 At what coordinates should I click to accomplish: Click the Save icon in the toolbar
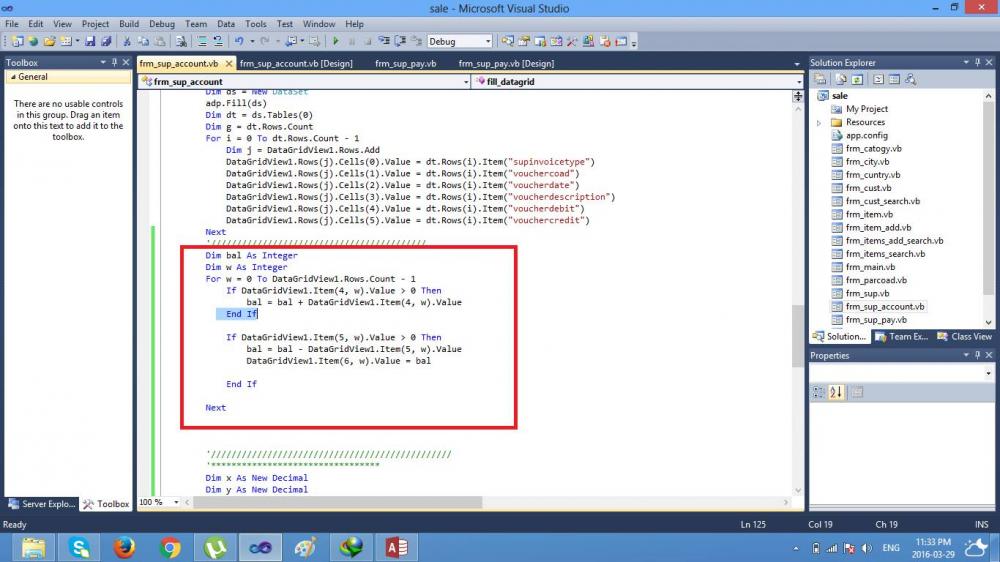click(90, 41)
